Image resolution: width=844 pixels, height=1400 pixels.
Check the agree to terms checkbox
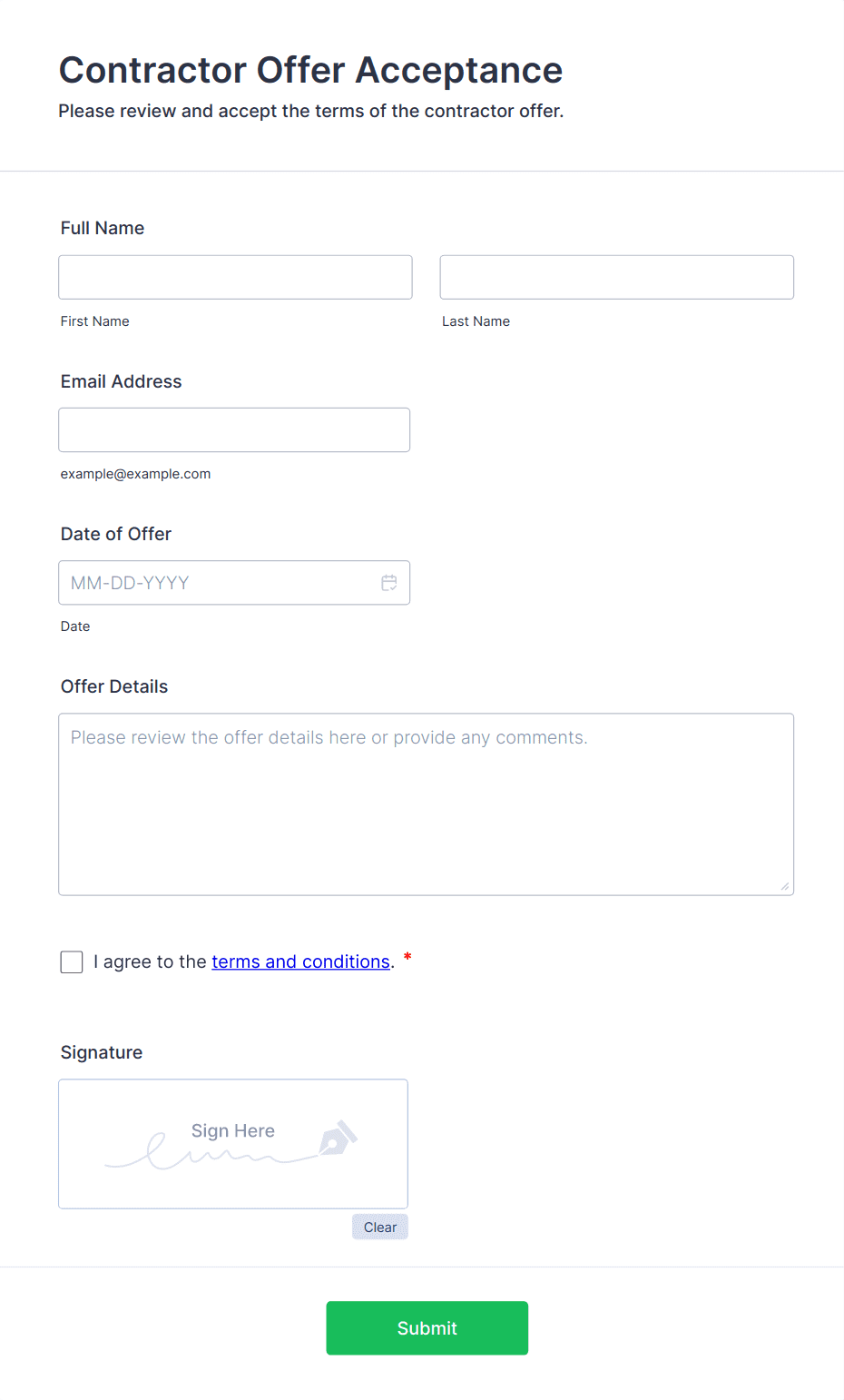[x=72, y=962]
